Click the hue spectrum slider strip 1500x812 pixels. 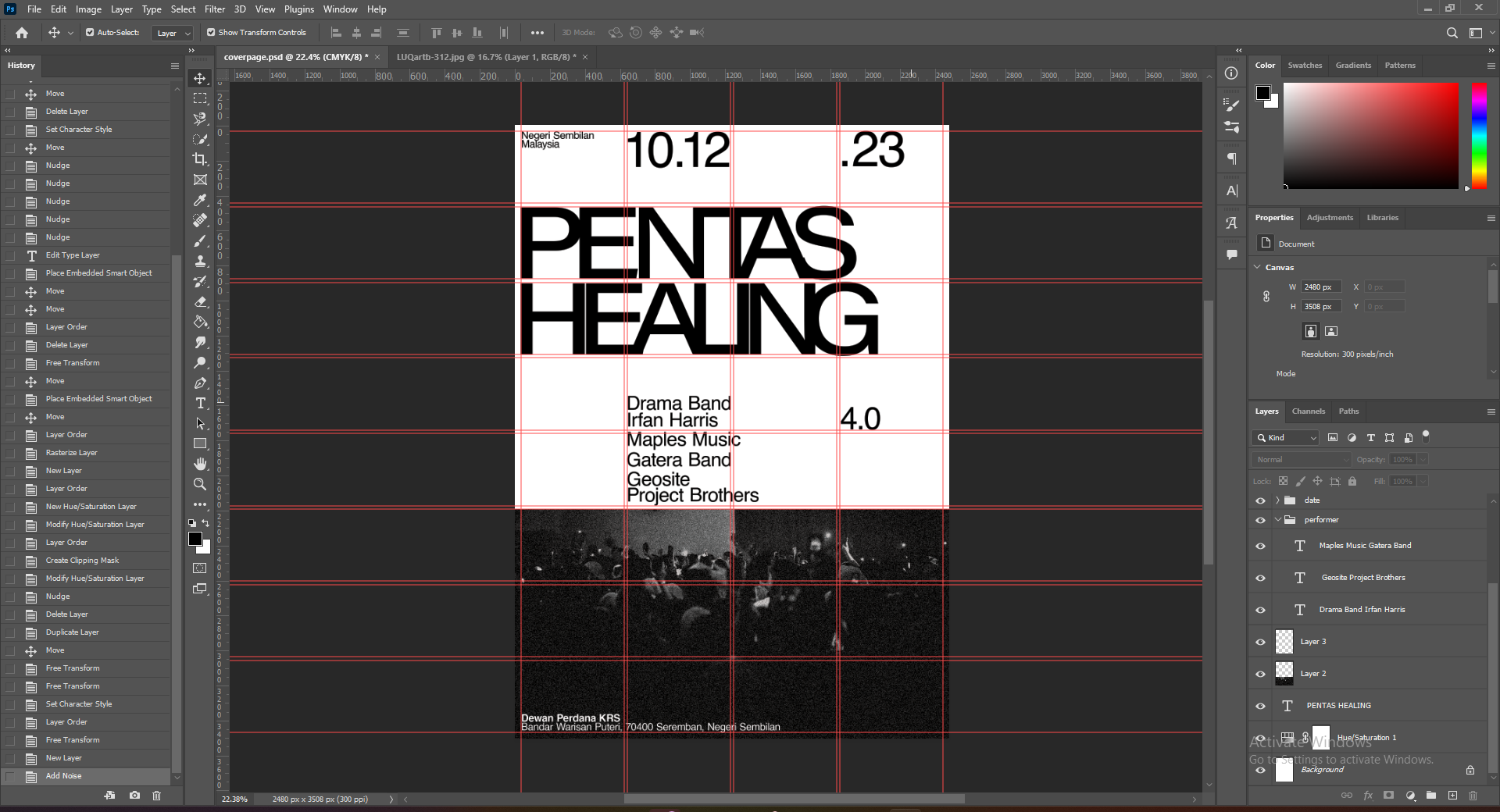click(x=1479, y=135)
